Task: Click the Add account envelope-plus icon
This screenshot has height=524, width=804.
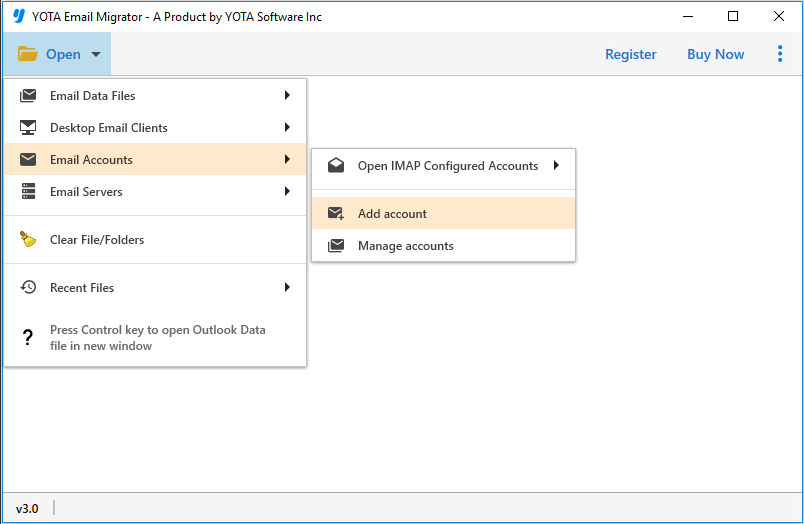Action: [336, 214]
